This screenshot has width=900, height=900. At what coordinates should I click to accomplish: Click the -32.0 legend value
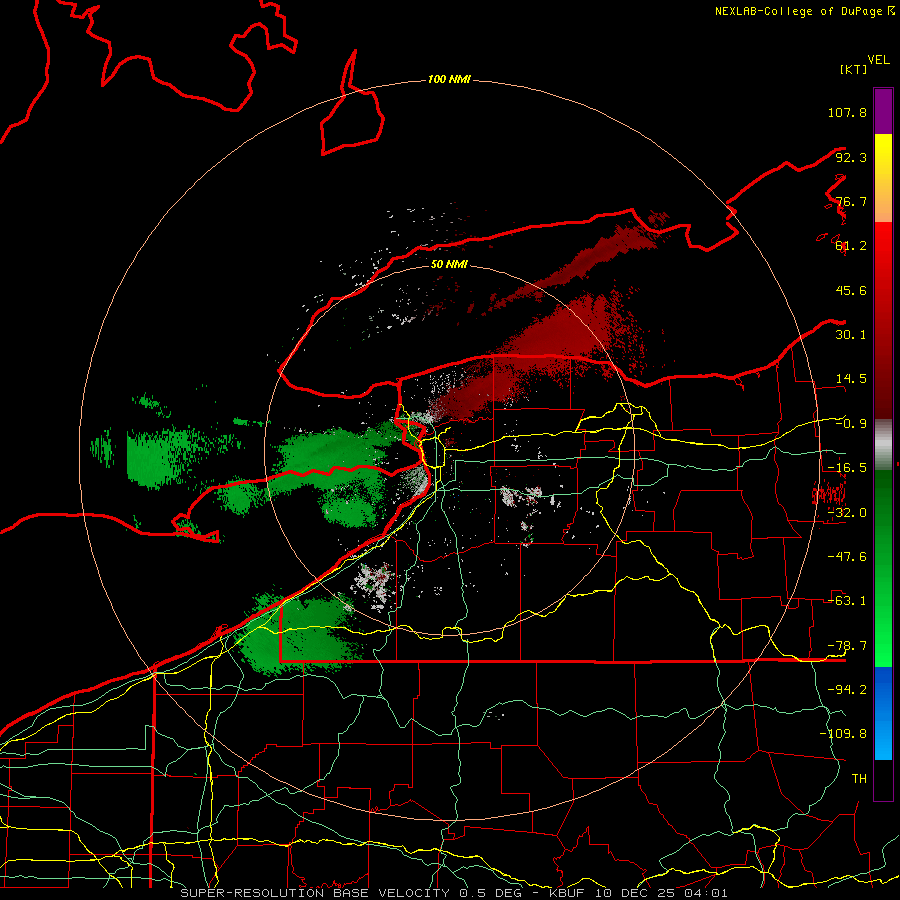coord(847,513)
